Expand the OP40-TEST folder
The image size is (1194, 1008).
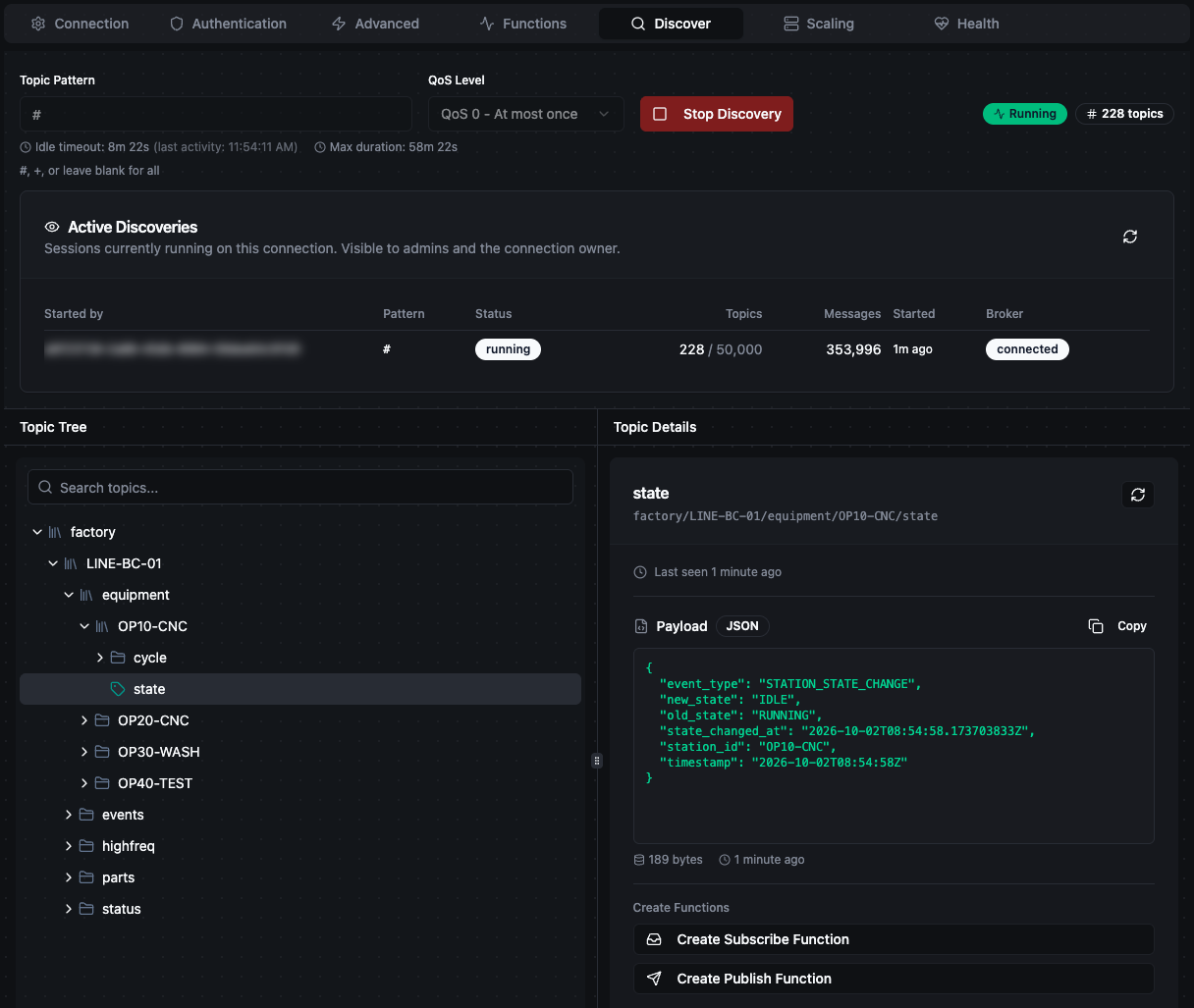click(x=84, y=783)
